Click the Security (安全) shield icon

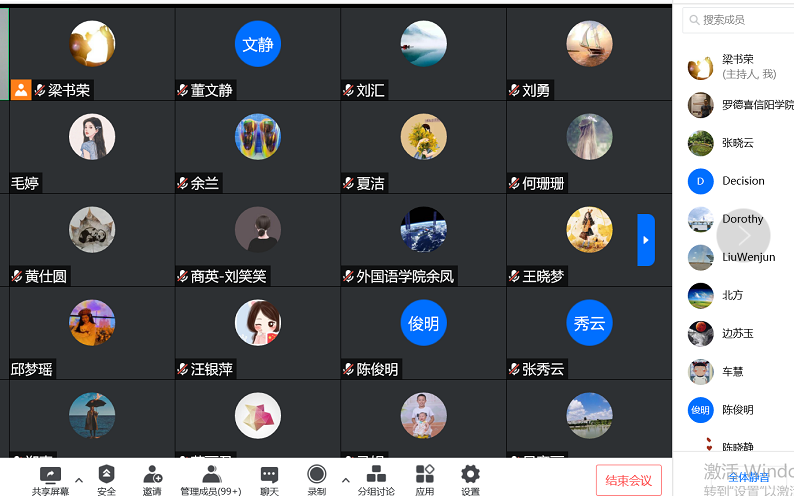tap(106, 480)
